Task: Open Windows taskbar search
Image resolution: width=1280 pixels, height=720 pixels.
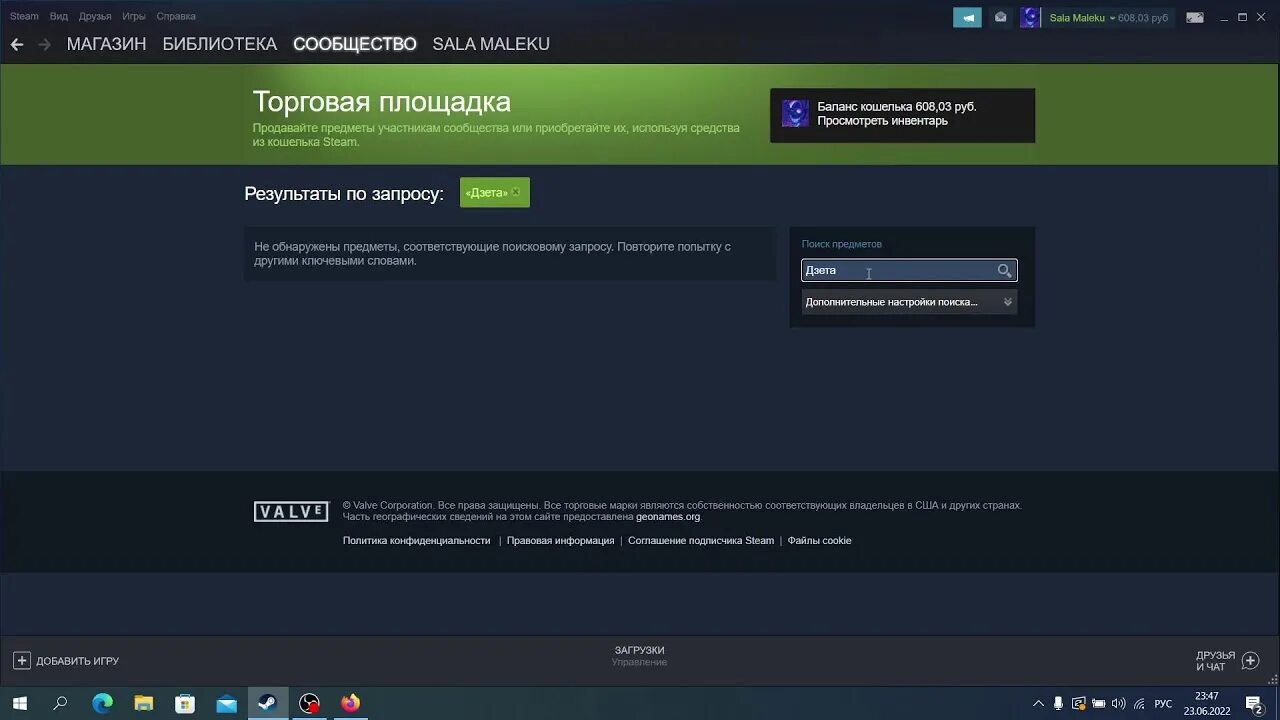Action: pos(60,703)
